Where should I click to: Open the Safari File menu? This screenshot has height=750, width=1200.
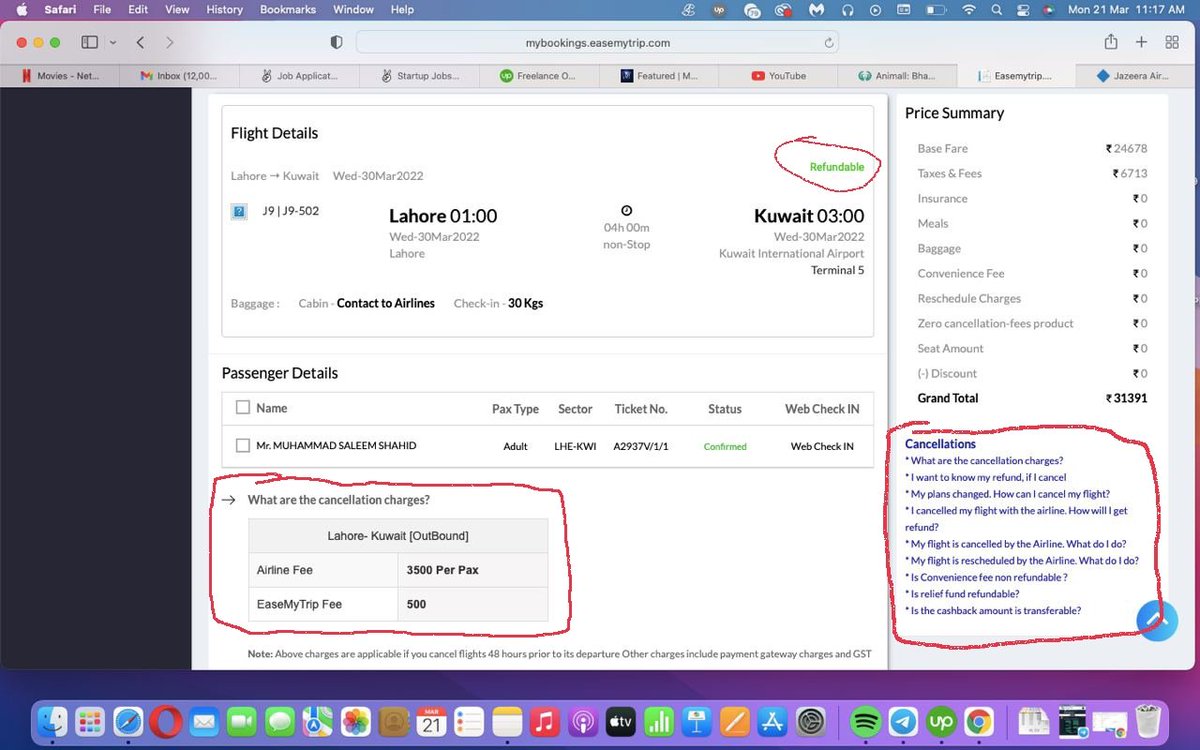click(102, 9)
